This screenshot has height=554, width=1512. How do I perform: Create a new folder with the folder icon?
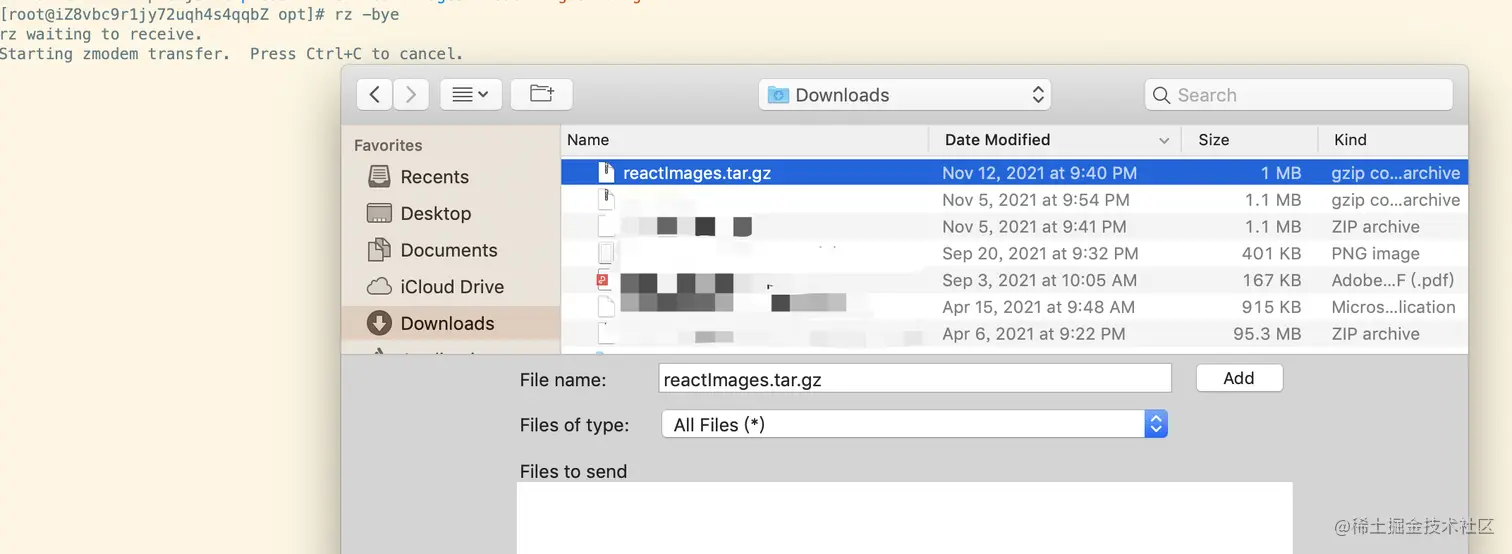point(541,95)
